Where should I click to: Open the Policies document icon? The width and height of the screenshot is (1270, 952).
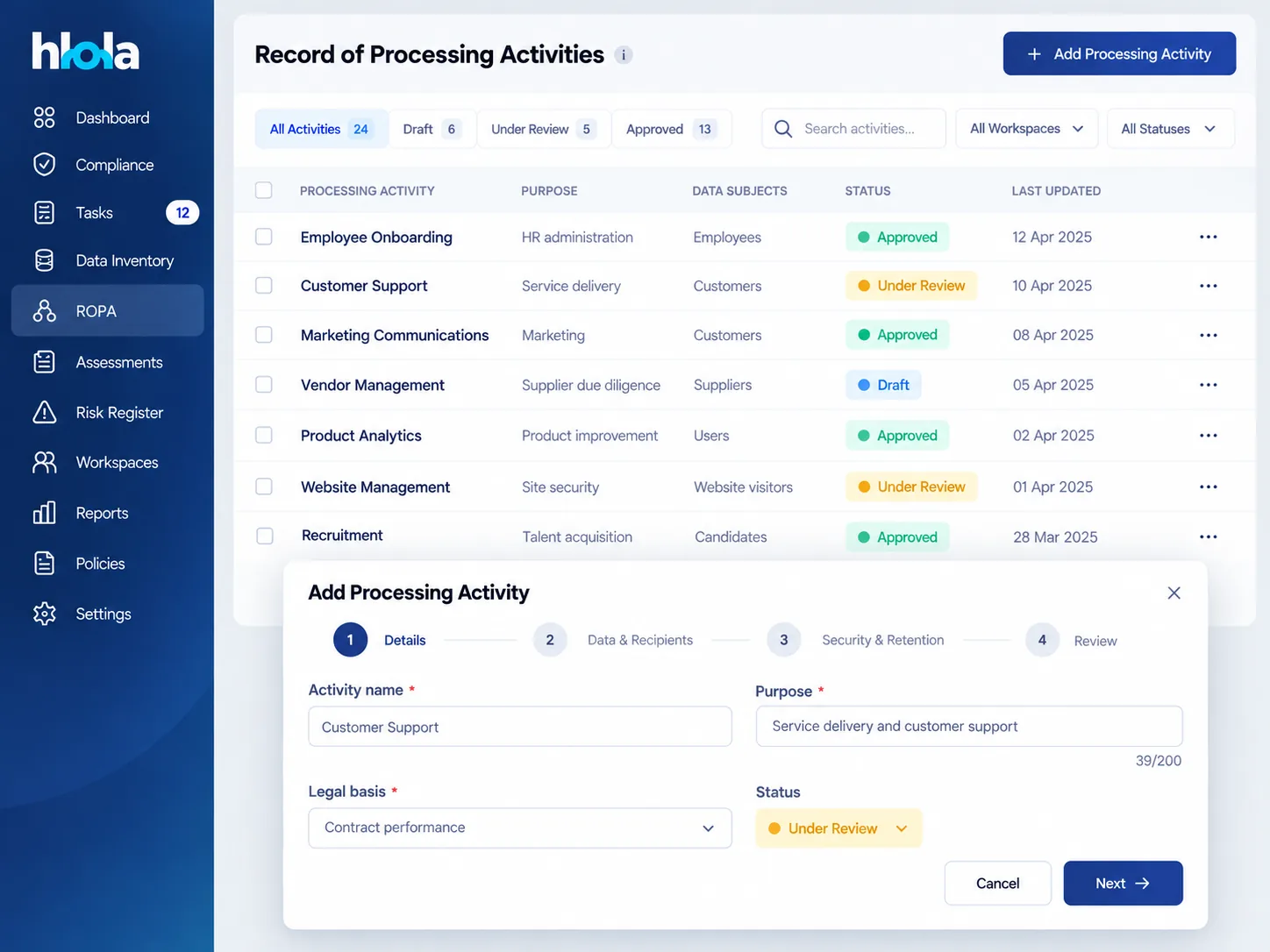point(45,563)
